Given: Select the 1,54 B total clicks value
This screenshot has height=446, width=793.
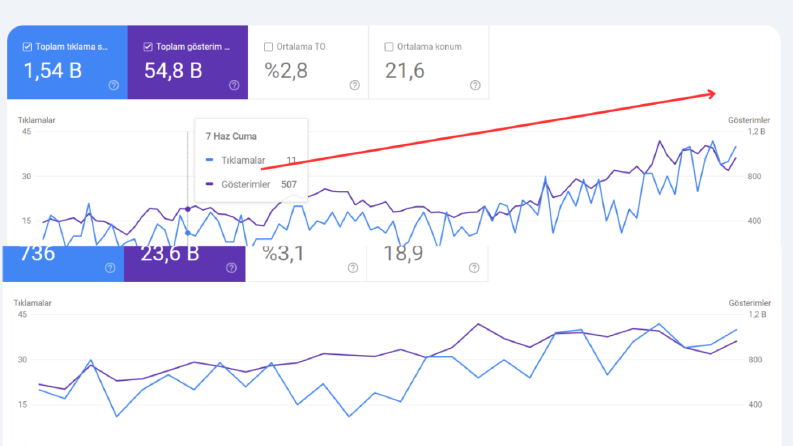Looking at the screenshot, I should tap(53, 71).
